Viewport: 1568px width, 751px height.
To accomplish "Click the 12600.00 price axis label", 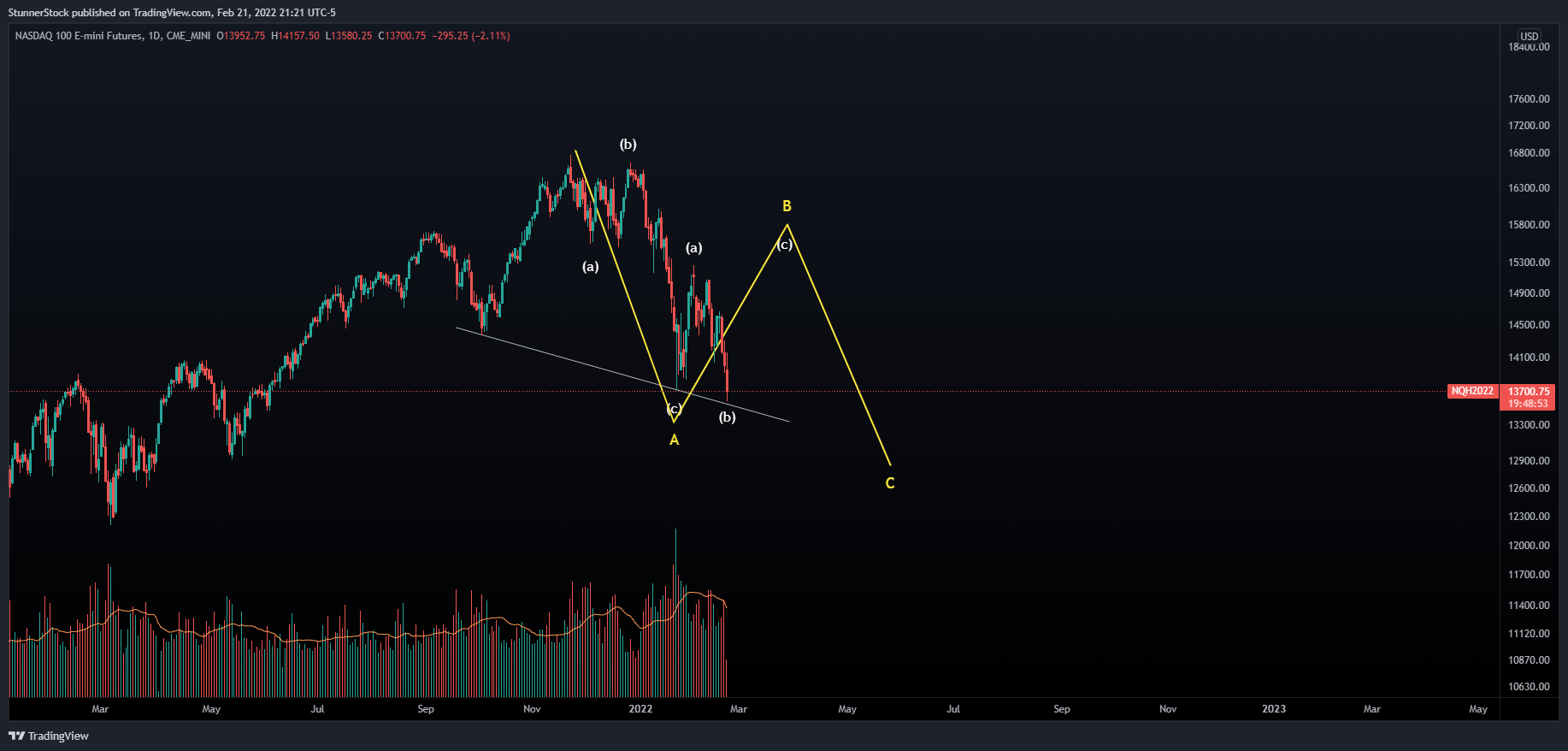I will [1529, 488].
